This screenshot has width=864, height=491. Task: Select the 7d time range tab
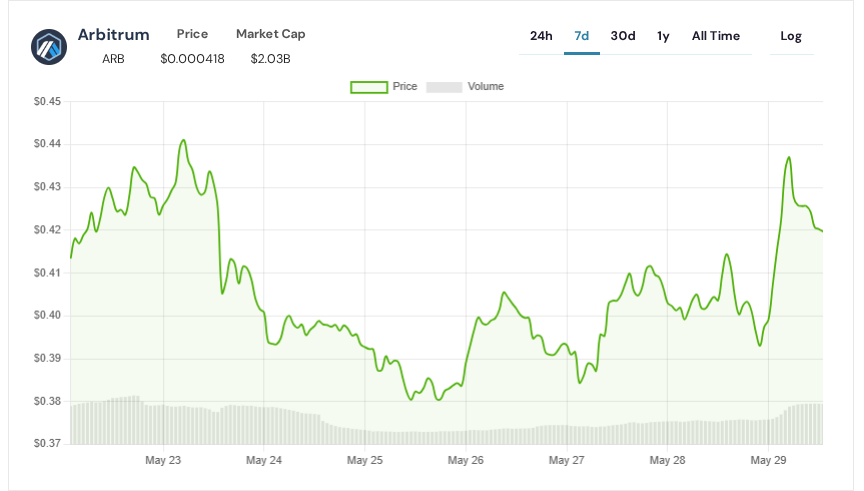pos(581,36)
